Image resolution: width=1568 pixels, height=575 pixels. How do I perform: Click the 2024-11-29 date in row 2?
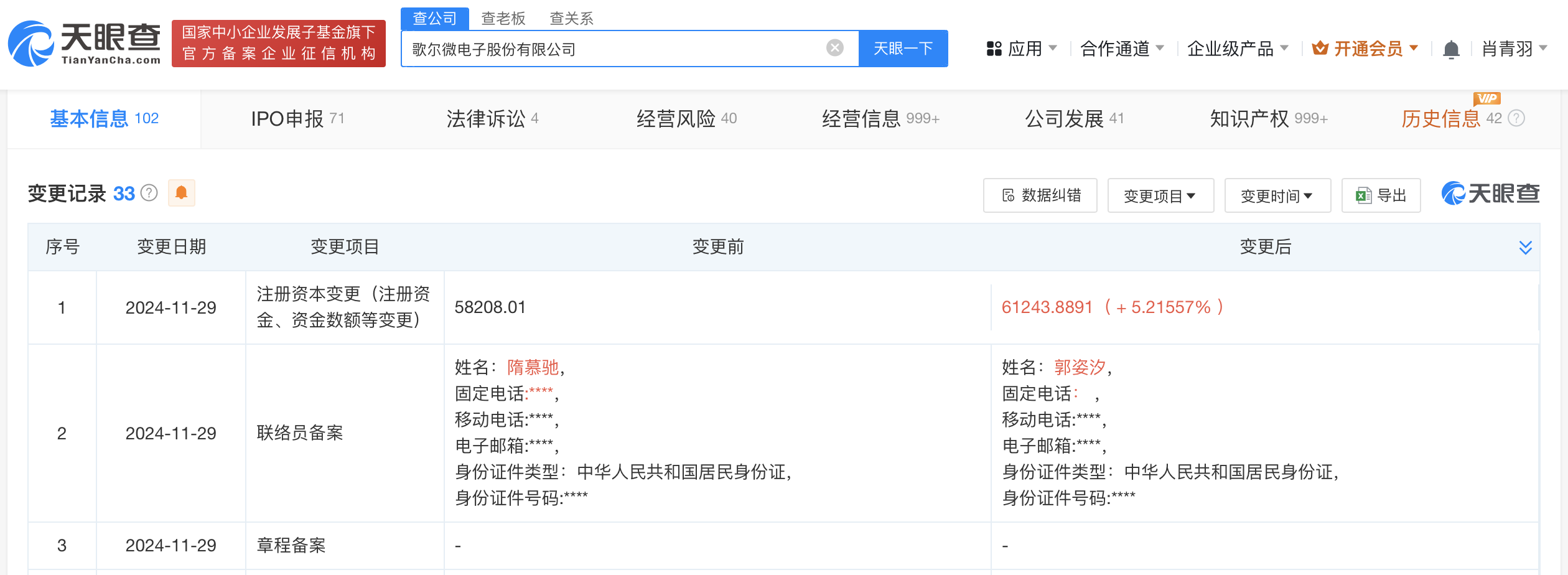[x=171, y=433]
